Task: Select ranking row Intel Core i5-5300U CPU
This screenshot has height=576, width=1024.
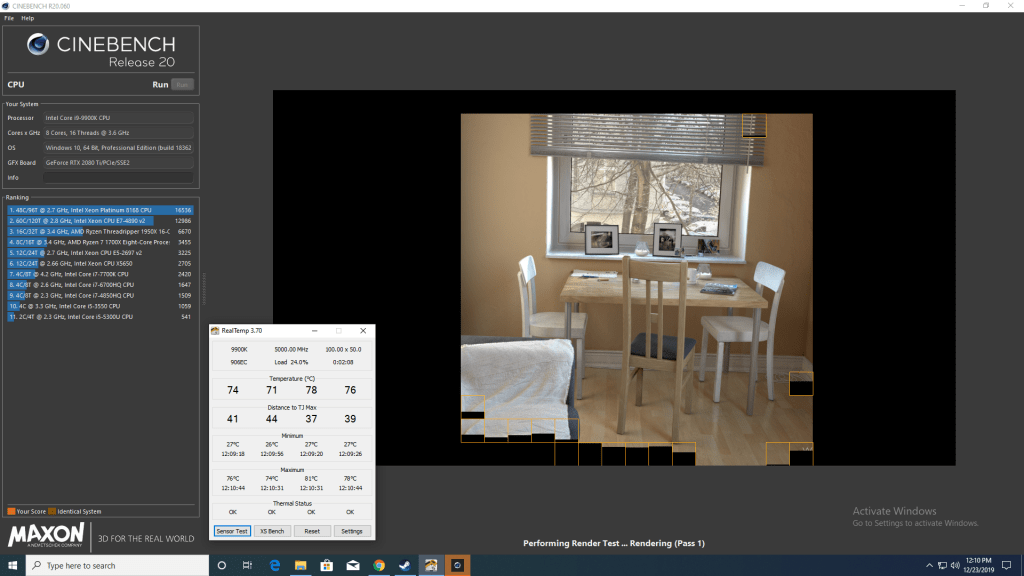Action: [x=100, y=317]
